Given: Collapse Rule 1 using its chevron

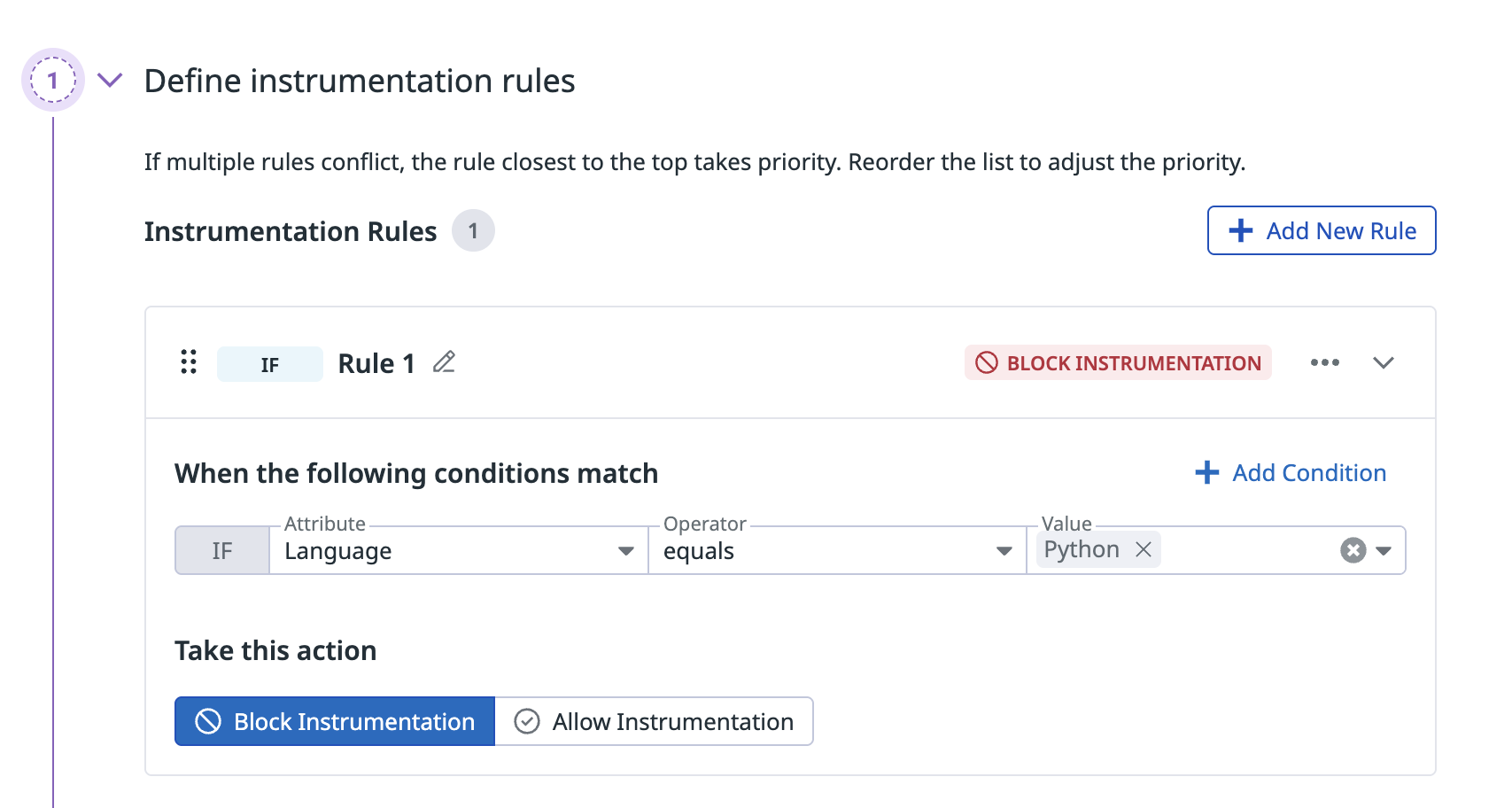Looking at the screenshot, I should (1383, 362).
